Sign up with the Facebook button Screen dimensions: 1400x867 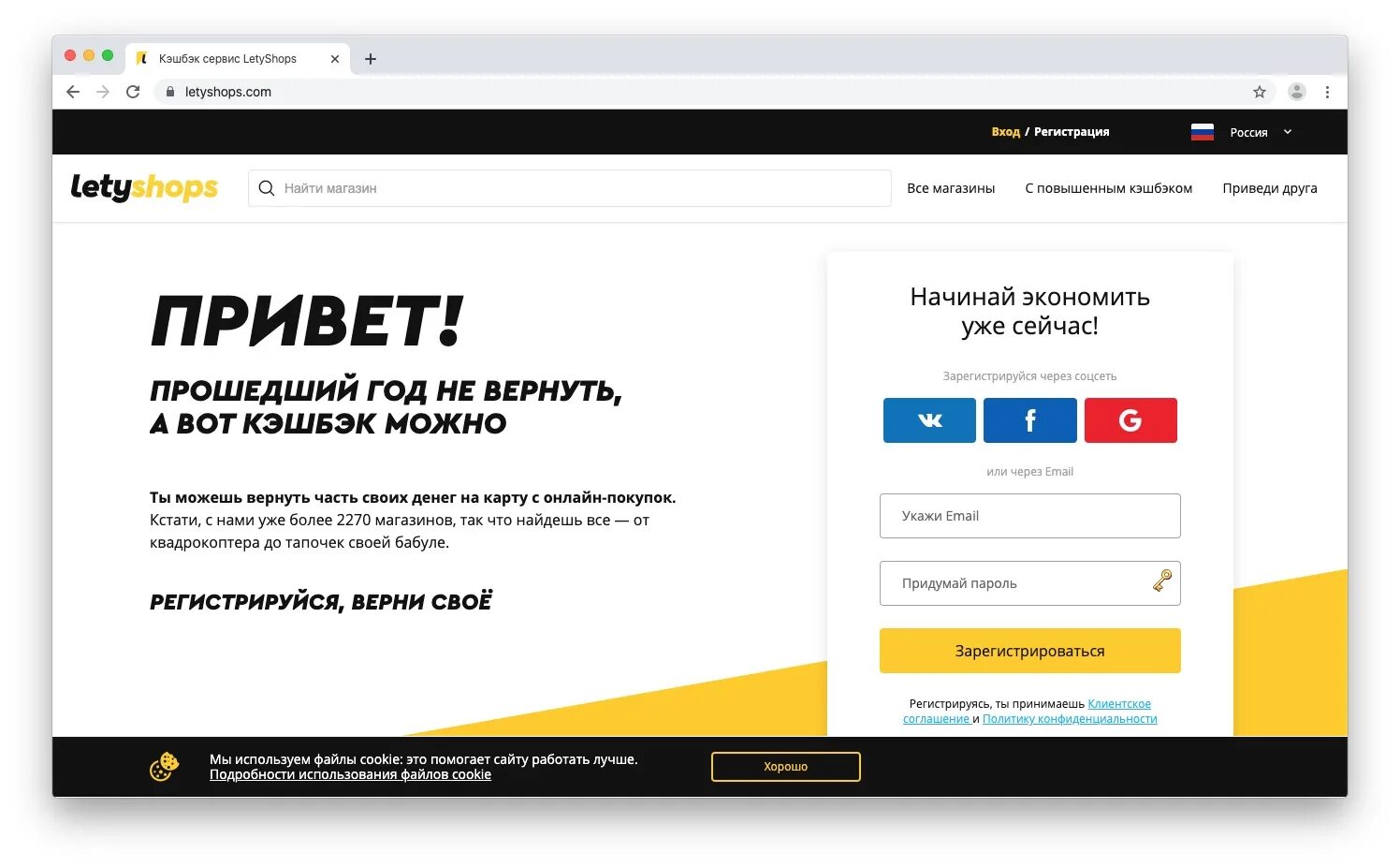[1030, 420]
